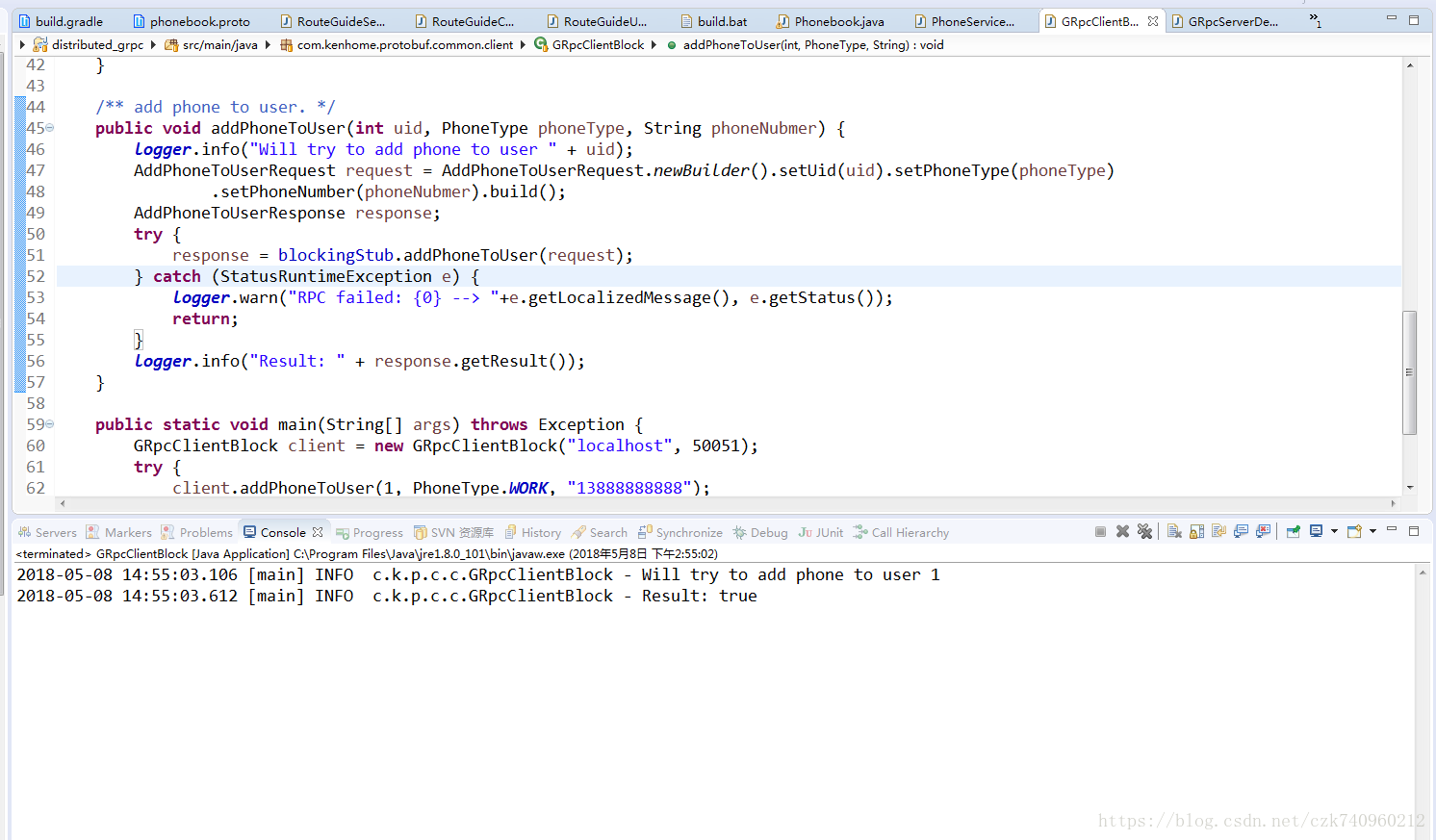The height and width of the screenshot is (840, 1436).
Task: Toggle Show Console on standard error change
Action: point(1263,531)
